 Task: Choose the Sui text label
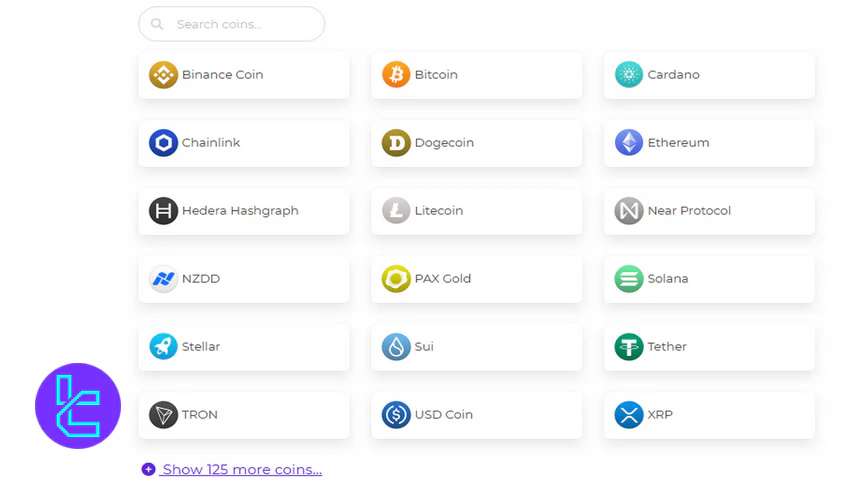[424, 347]
